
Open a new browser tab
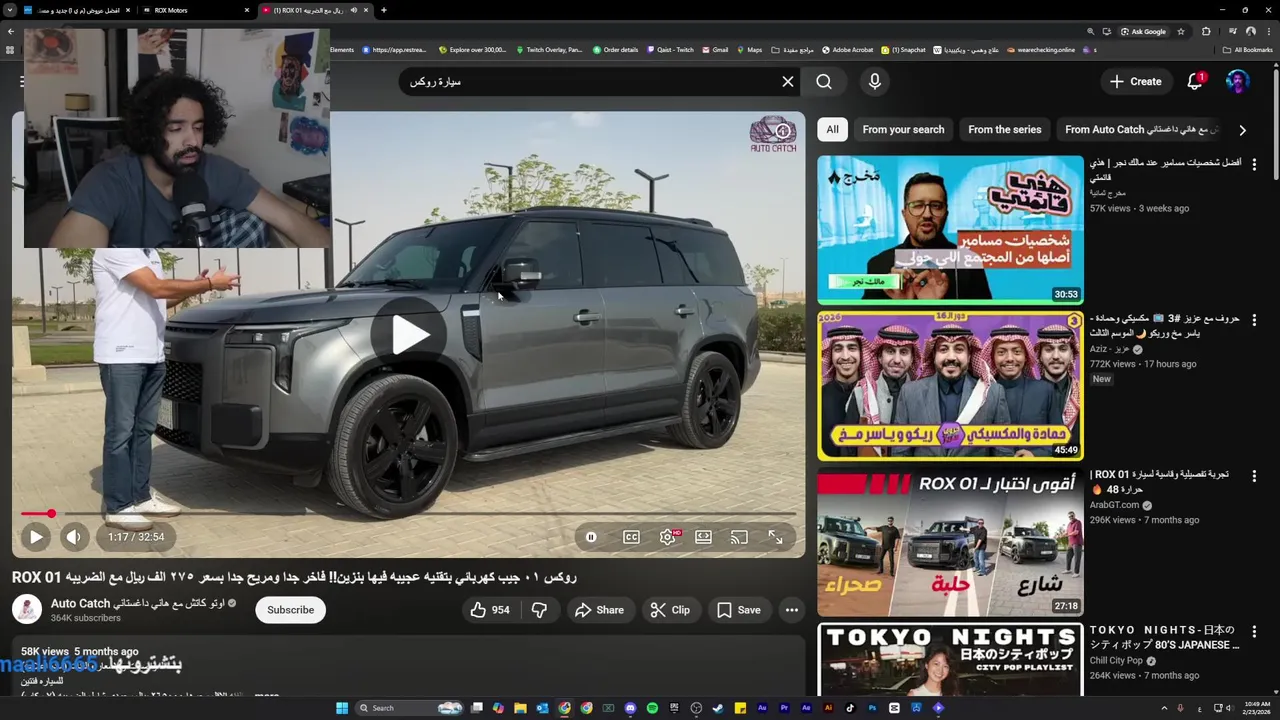click(384, 10)
